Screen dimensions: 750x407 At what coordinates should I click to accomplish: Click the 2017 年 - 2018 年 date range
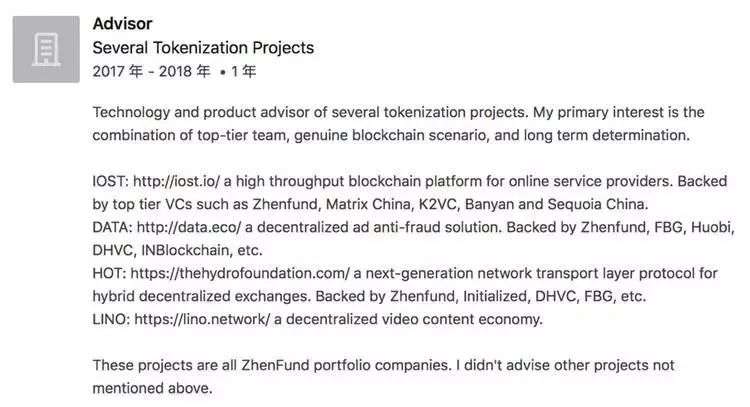(152, 72)
